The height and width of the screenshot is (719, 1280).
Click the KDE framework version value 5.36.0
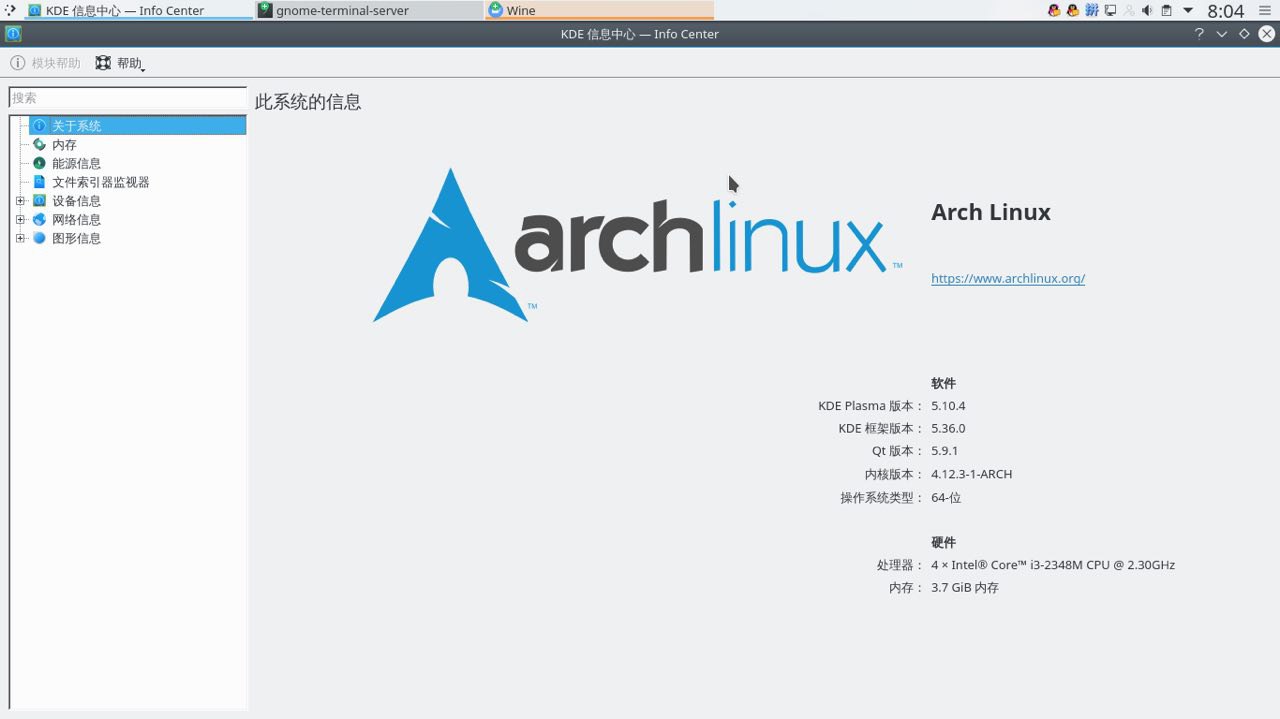coord(948,428)
